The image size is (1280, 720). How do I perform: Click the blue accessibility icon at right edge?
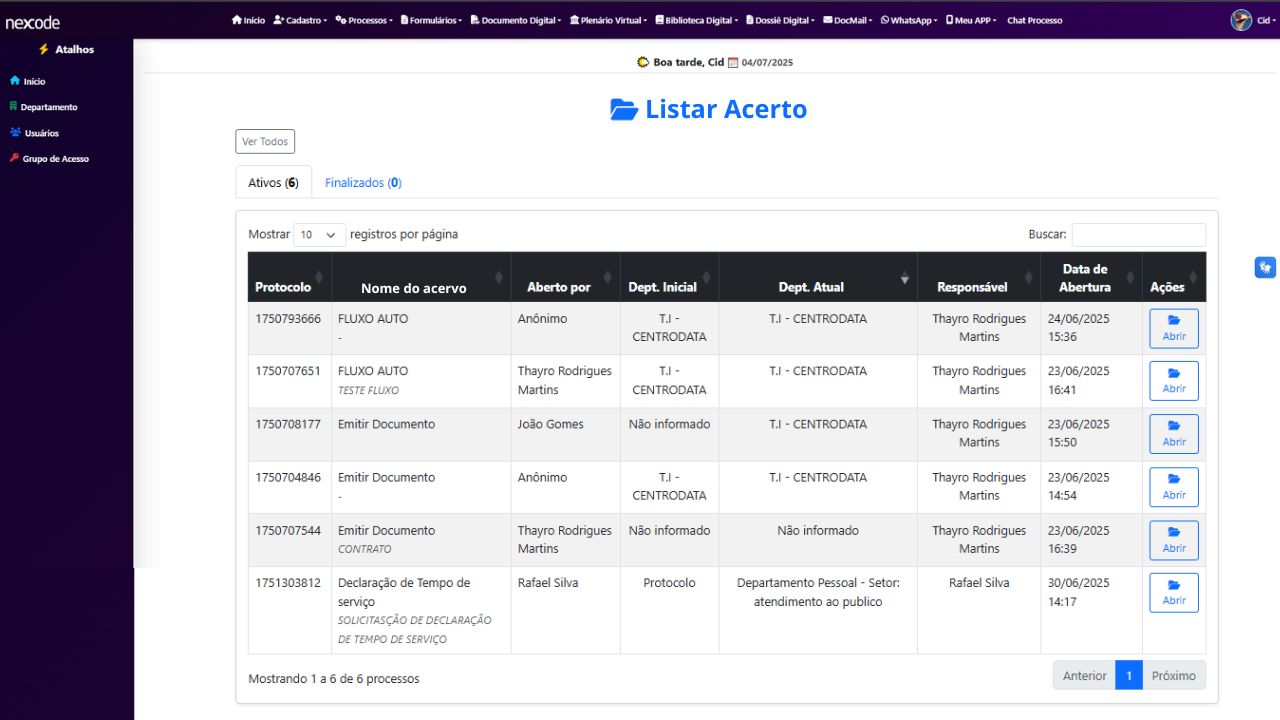(x=1265, y=267)
